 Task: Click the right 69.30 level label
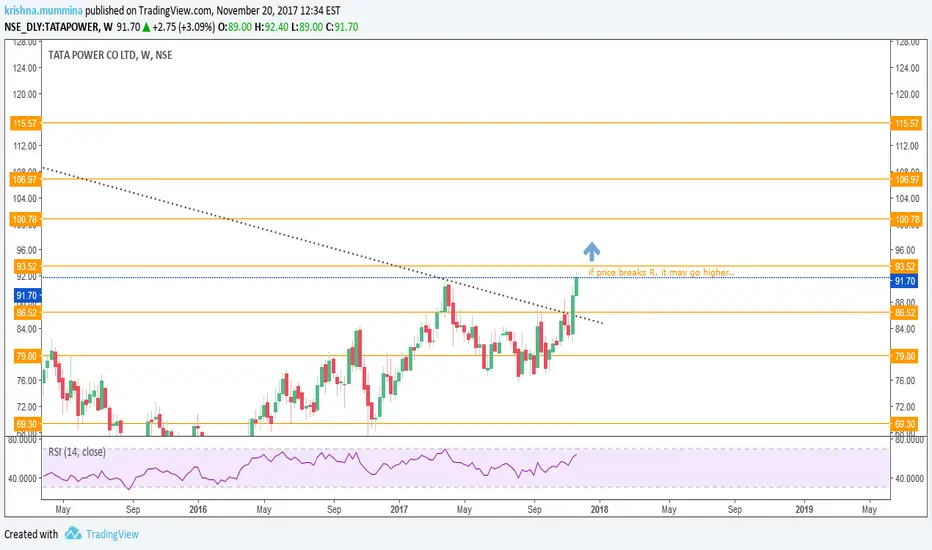[905, 424]
